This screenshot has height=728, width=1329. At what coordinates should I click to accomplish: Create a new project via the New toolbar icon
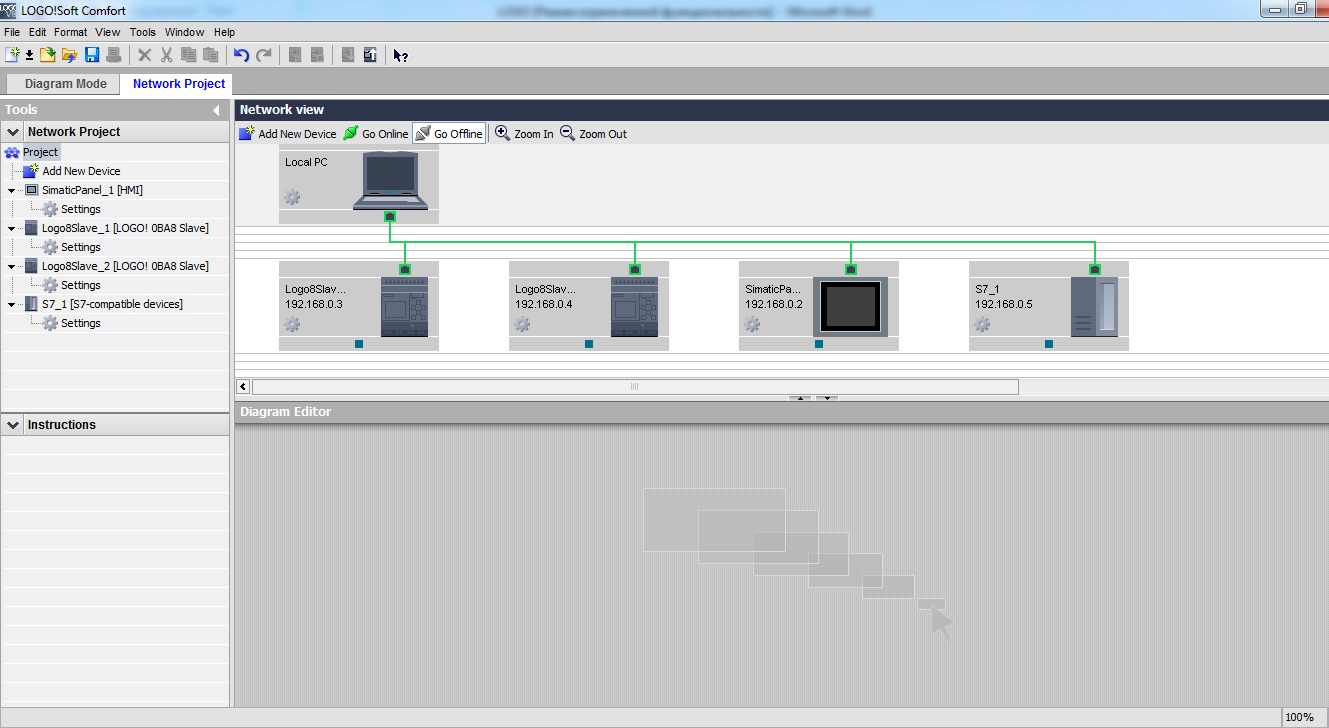[12, 55]
